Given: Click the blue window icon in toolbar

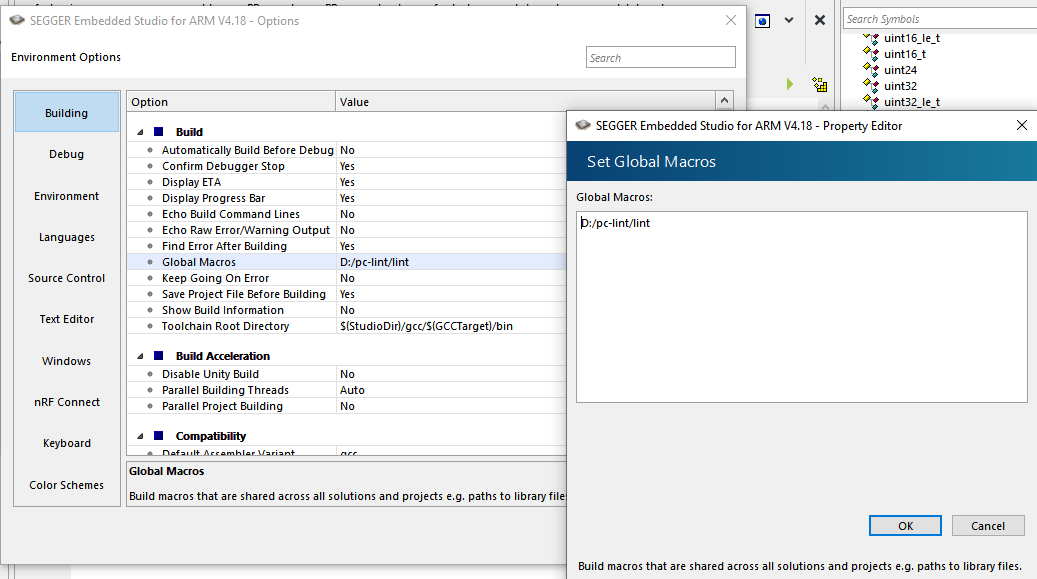Looking at the screenshot, I should [763, 21].
